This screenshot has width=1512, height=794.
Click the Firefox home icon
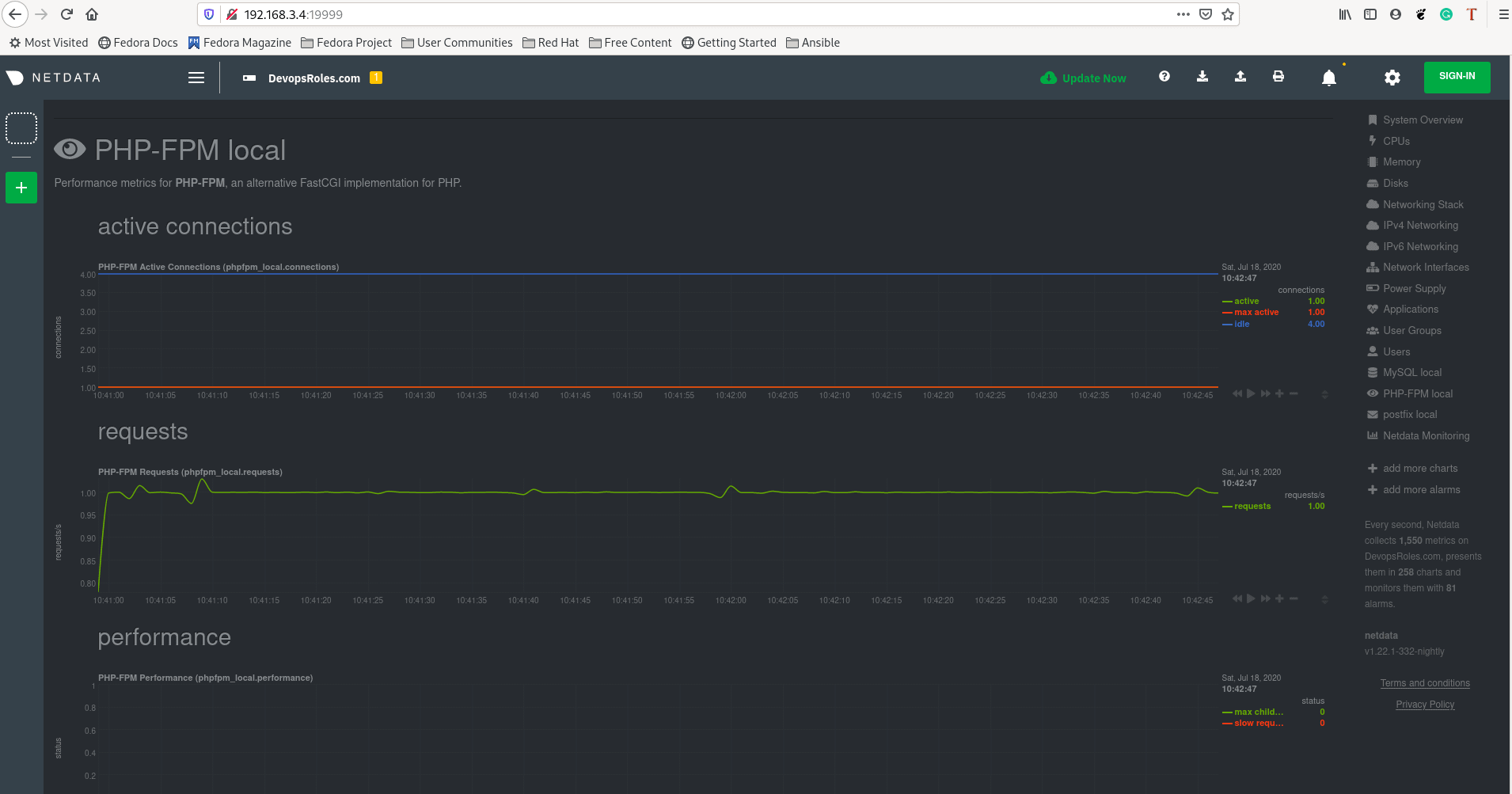point(92,14)
